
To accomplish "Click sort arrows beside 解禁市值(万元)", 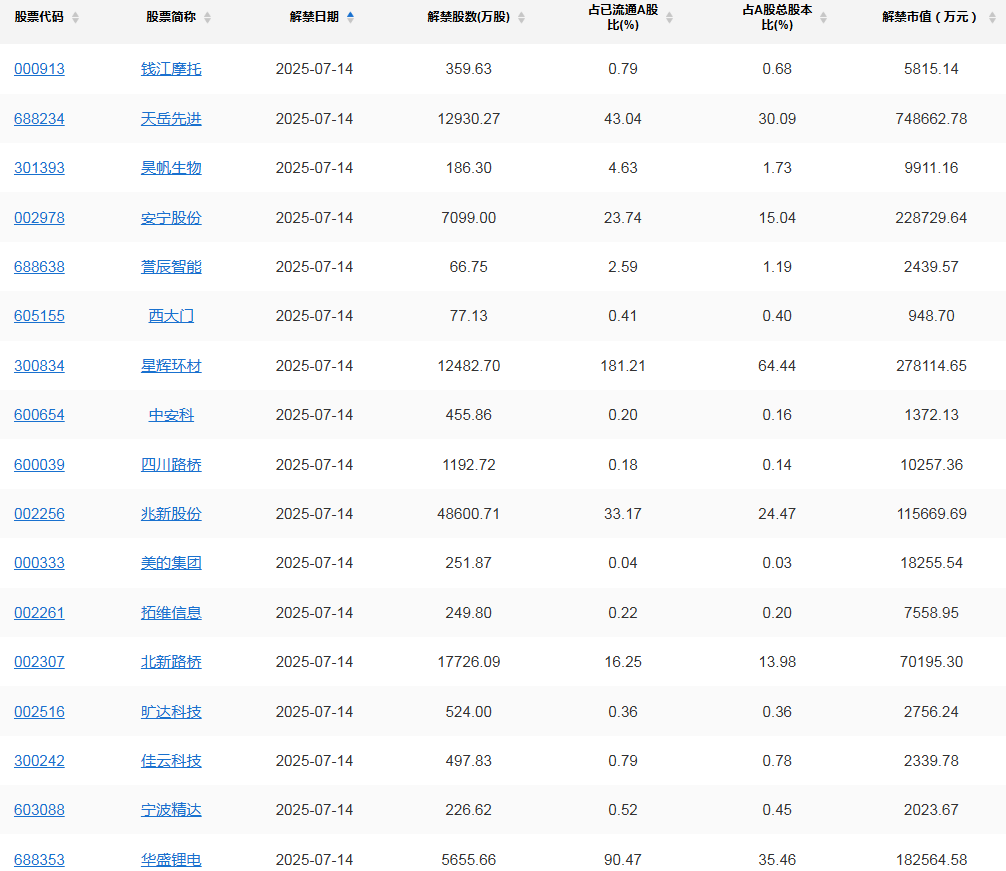I will pyautogui.click(x=992, y=17).
